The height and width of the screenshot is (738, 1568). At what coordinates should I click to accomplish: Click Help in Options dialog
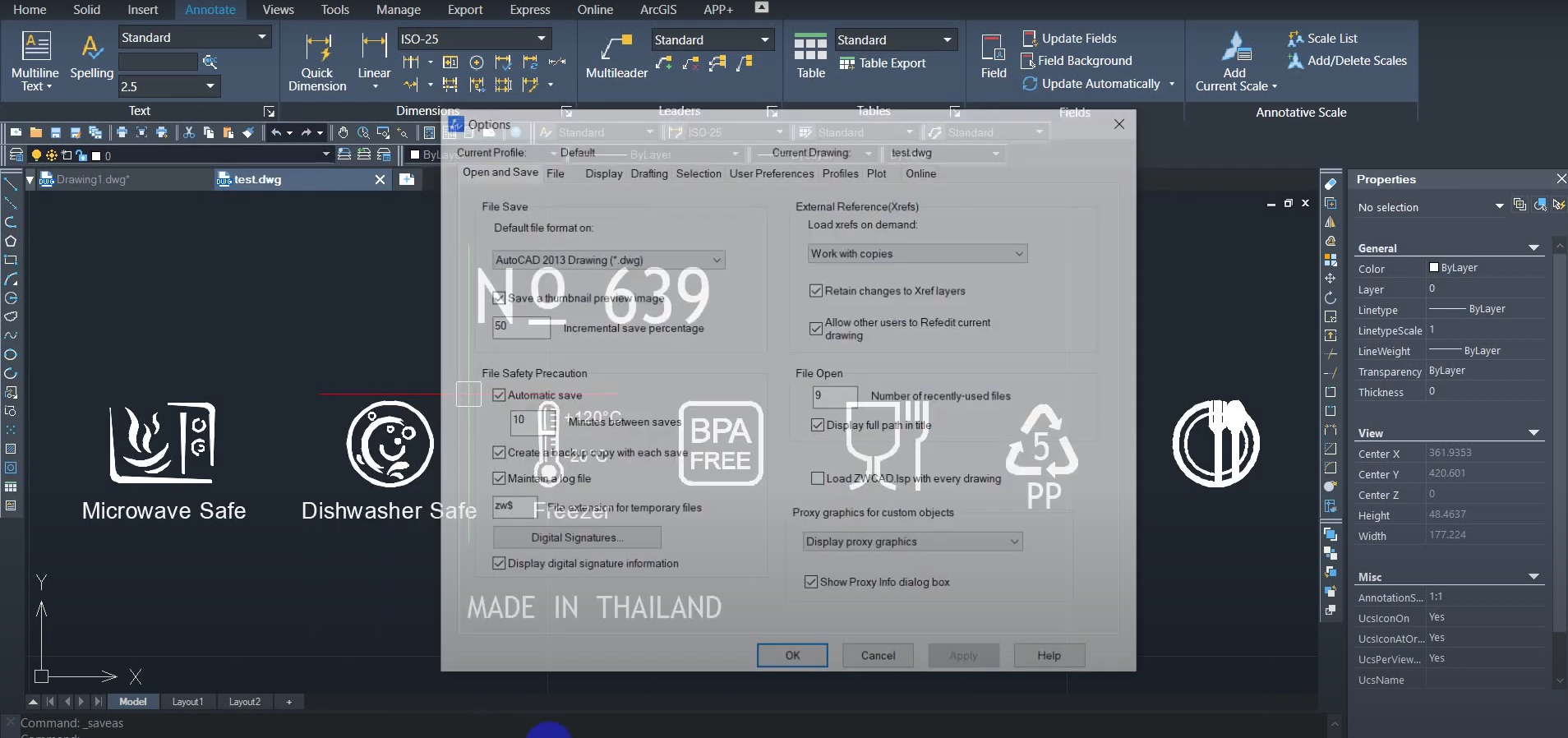click(1049, 656)
